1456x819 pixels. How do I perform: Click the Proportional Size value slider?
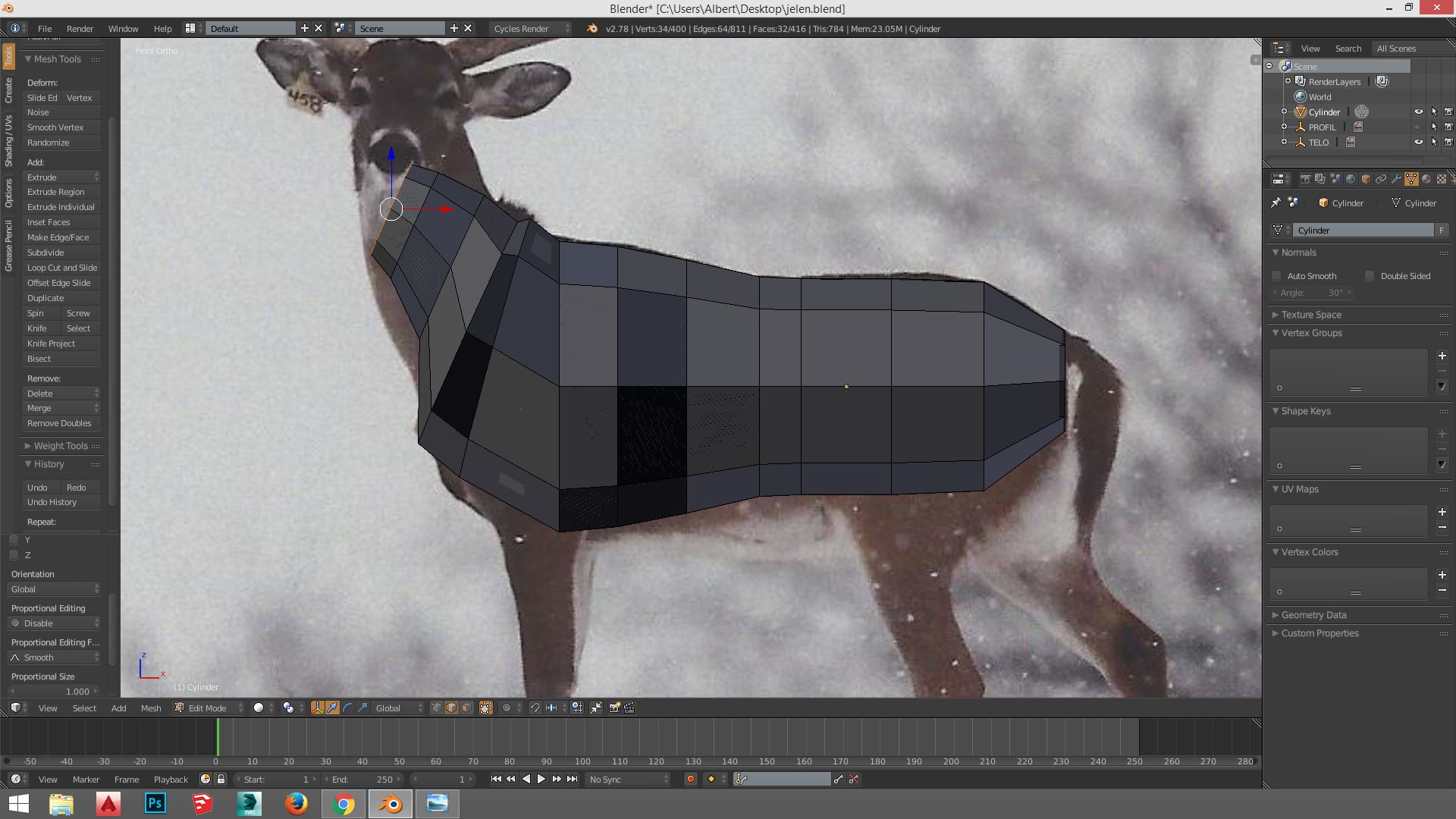point(53,691)
